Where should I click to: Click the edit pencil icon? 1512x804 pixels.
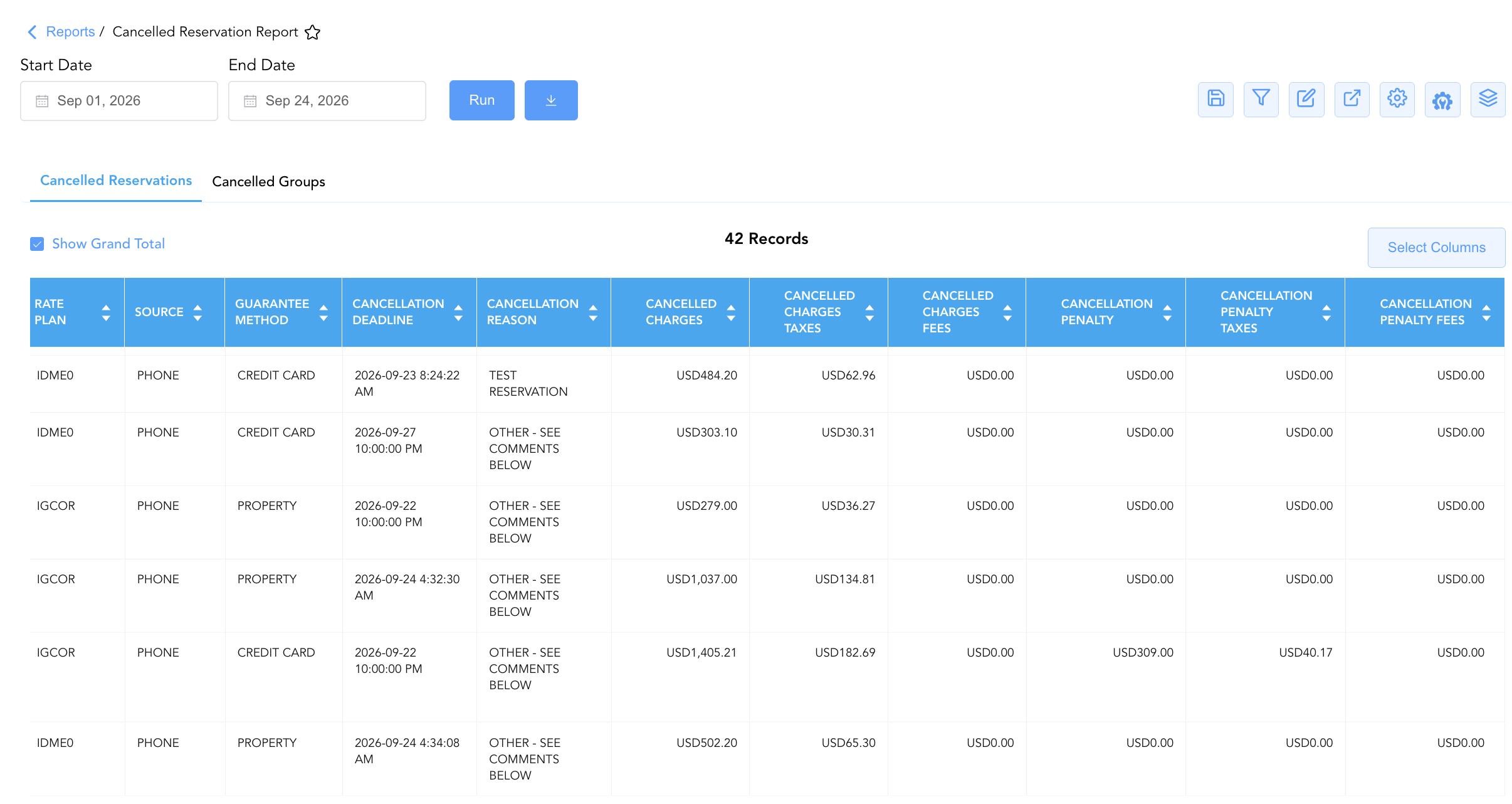pos(1306,99)
